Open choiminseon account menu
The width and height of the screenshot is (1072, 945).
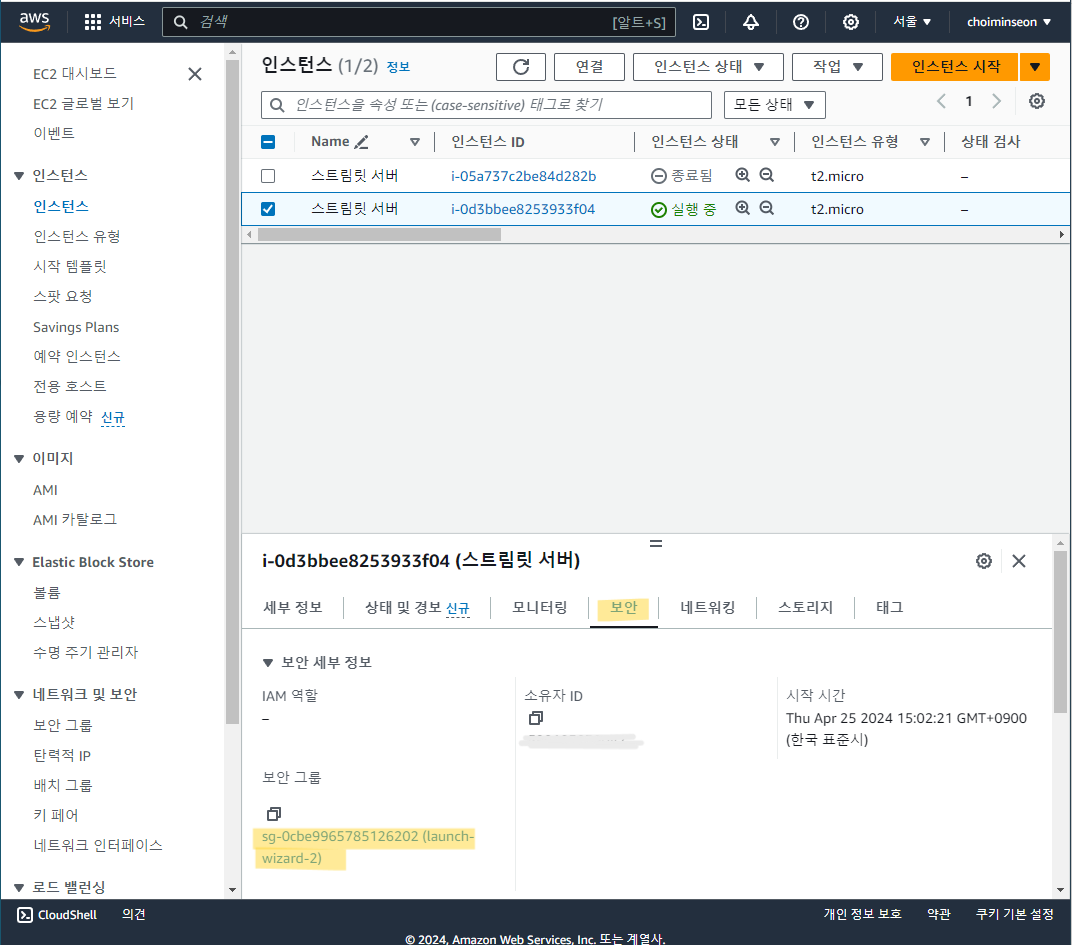coord(1008,22)
